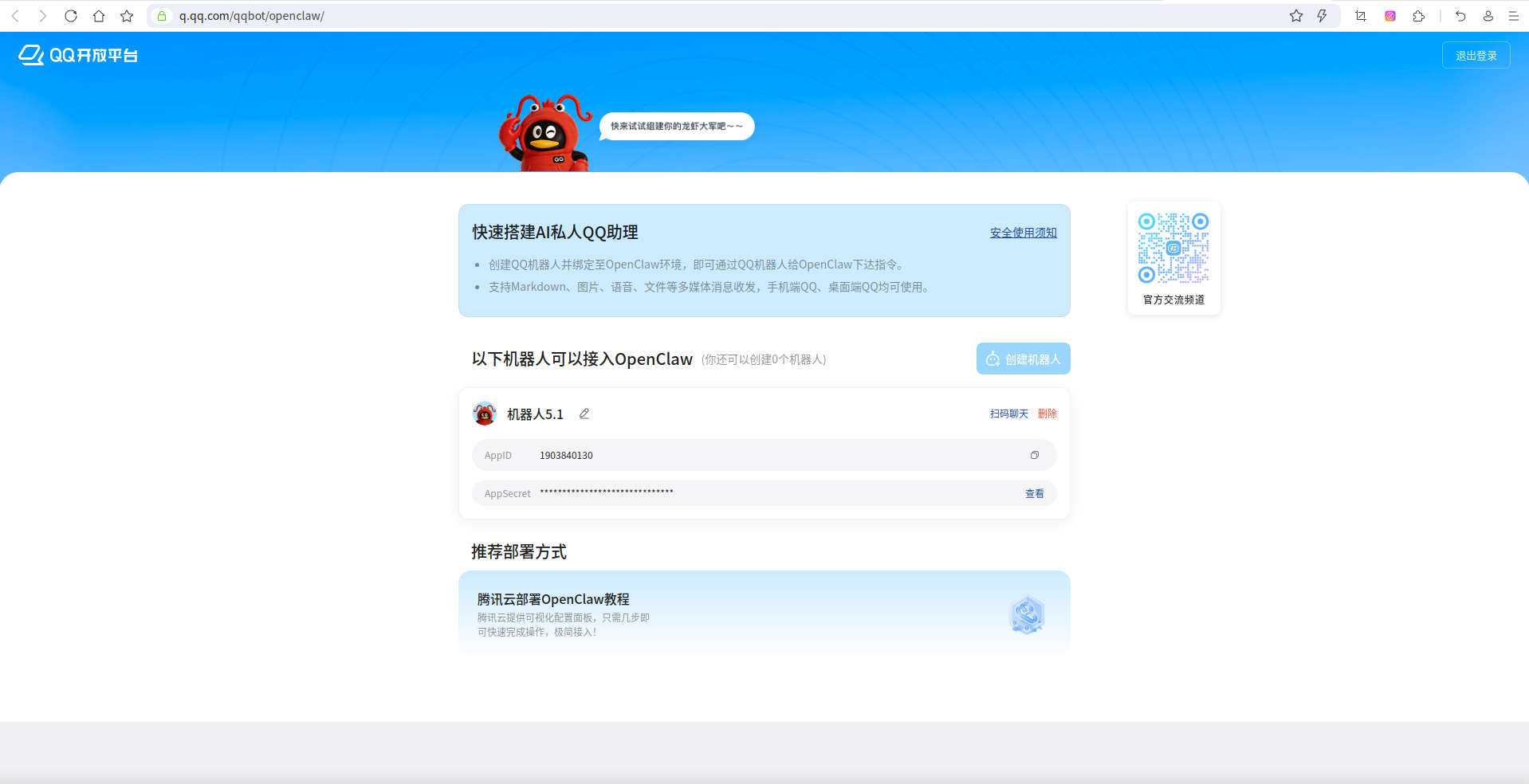Screen dimensions: 1529x784
Task: Click the 退出登录 button
Action: 1476,55
